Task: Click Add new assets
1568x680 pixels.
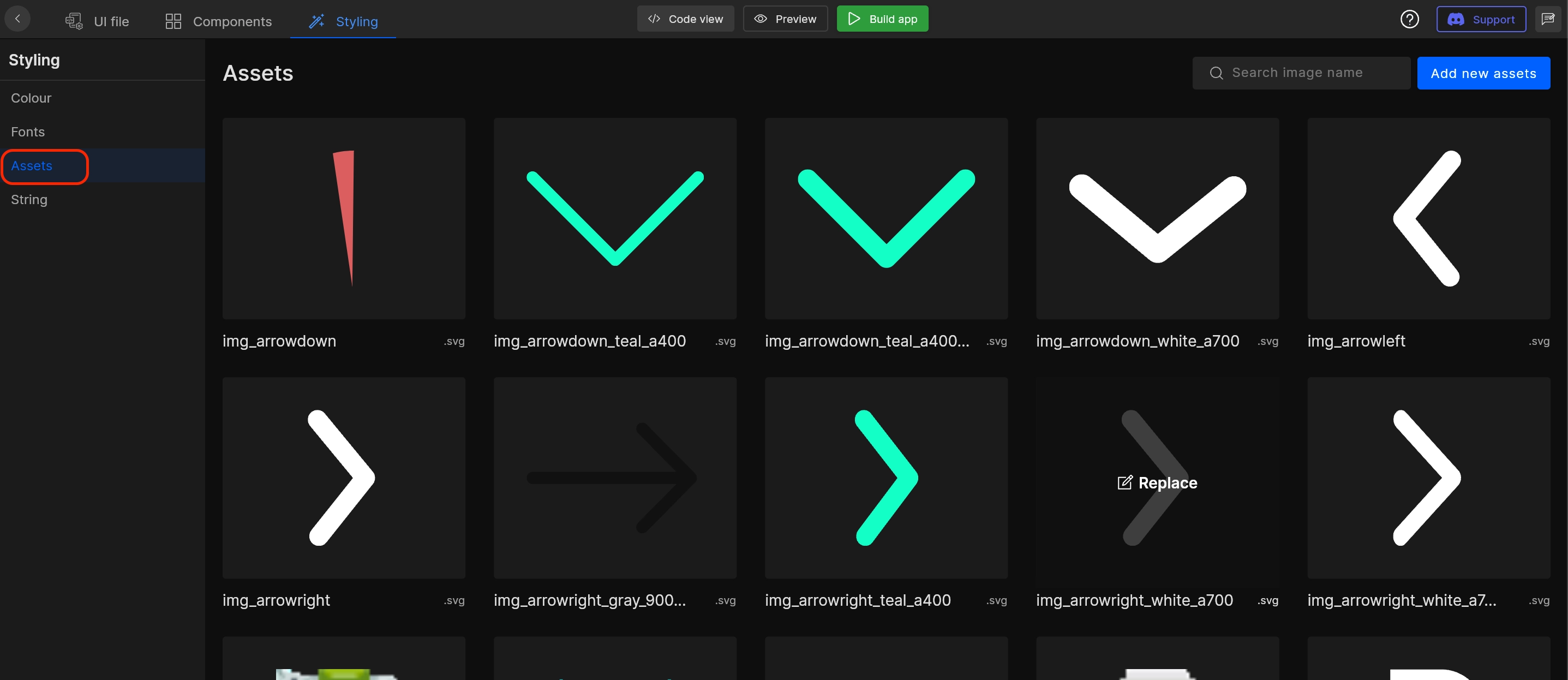Action: coord(1483,73)
